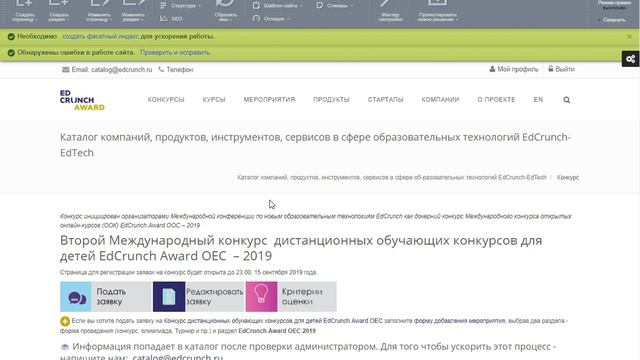Screen dimensions: 640x360
Task: Click the pink lightbulb Критерии оценки icon
Action: [x=262, y=297]
